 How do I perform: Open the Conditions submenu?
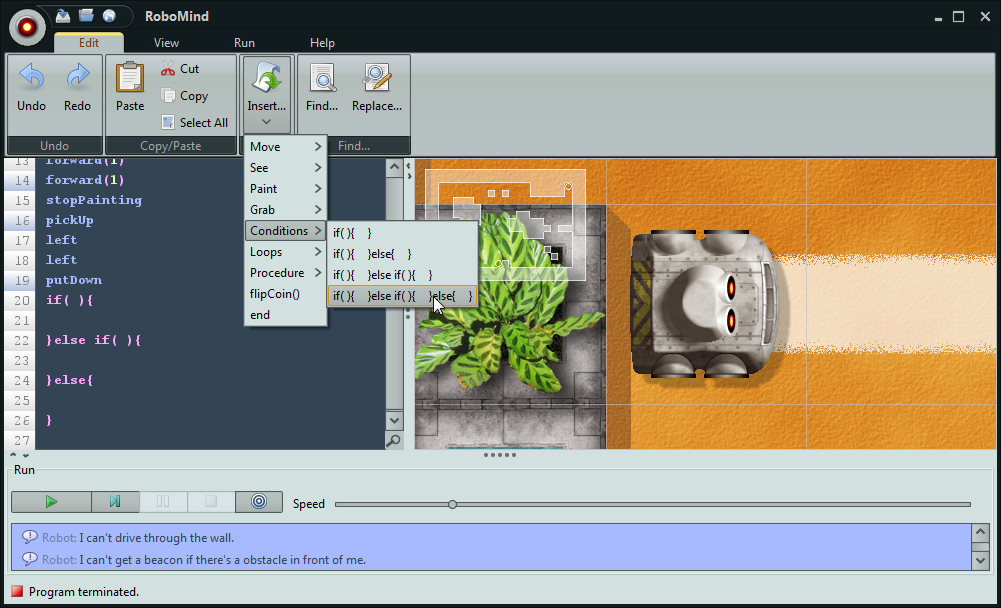[x=285, y=231]
